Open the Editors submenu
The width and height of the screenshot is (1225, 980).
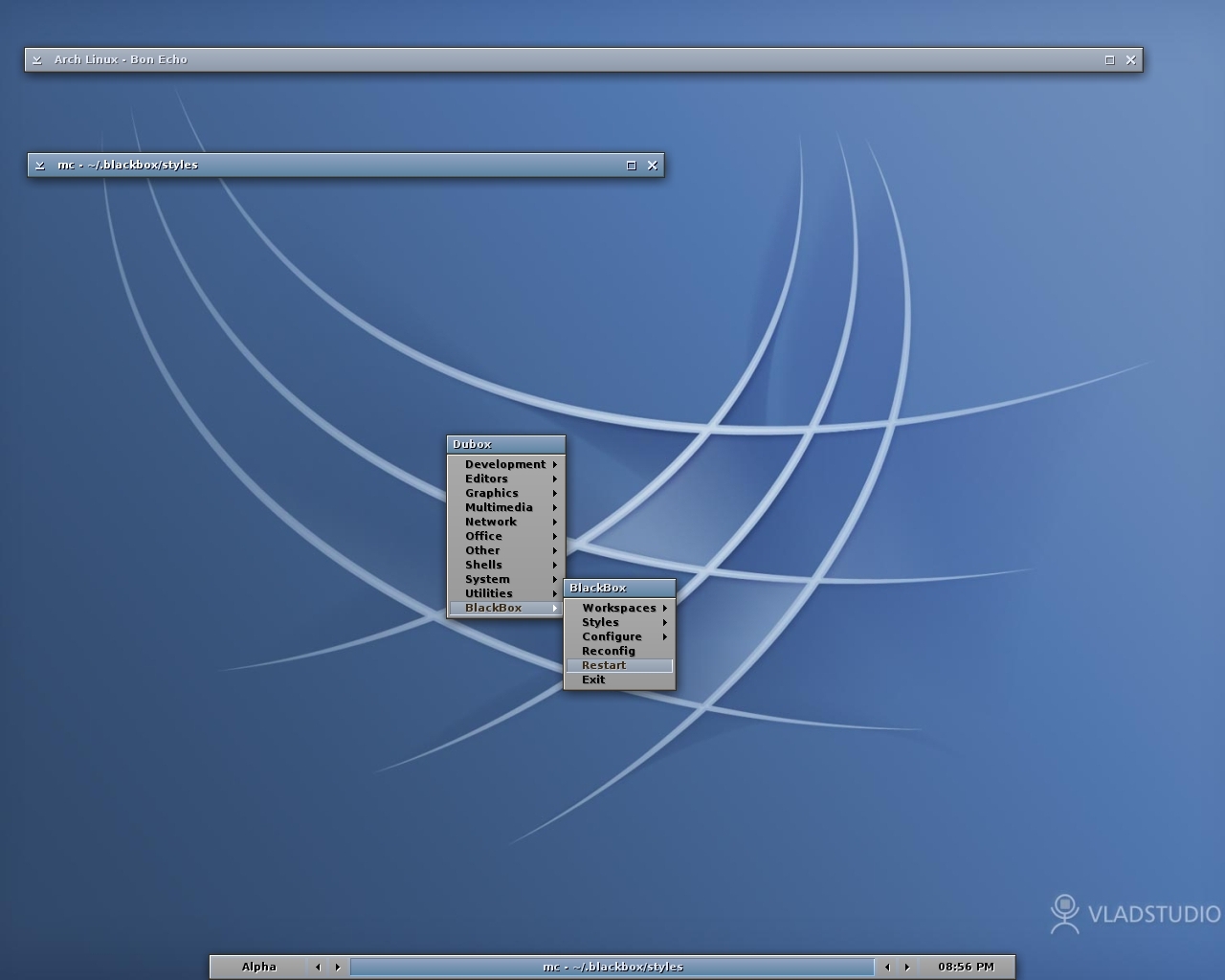(x=505, y=479)
